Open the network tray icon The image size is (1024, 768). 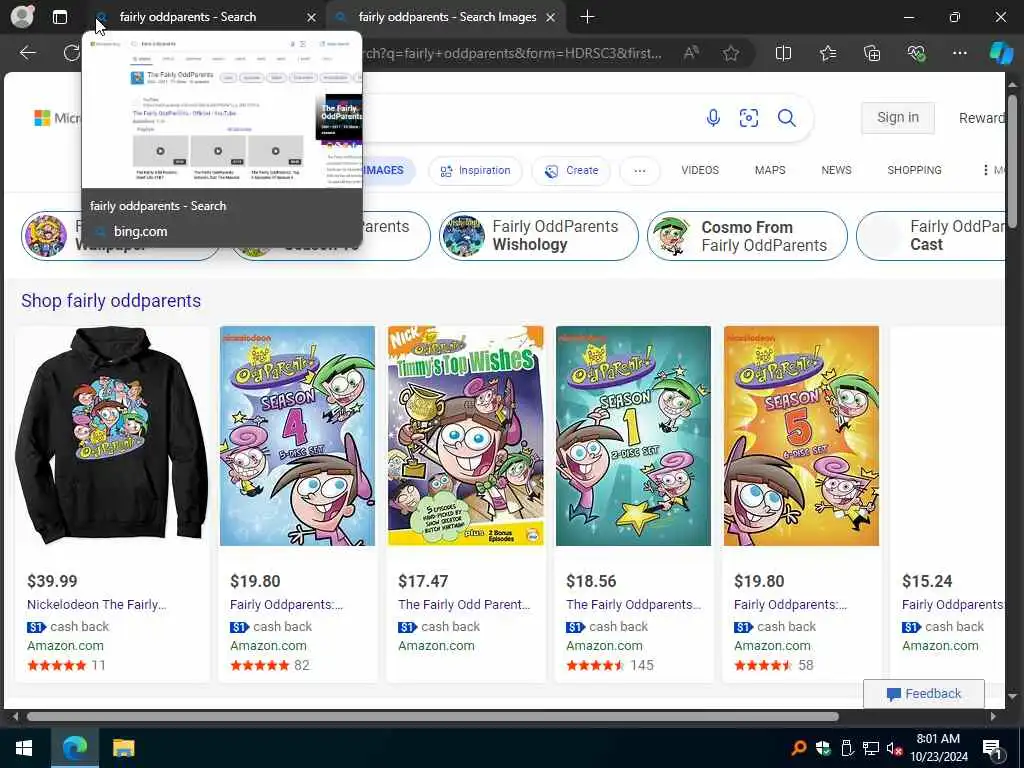(x=871, y=748)
